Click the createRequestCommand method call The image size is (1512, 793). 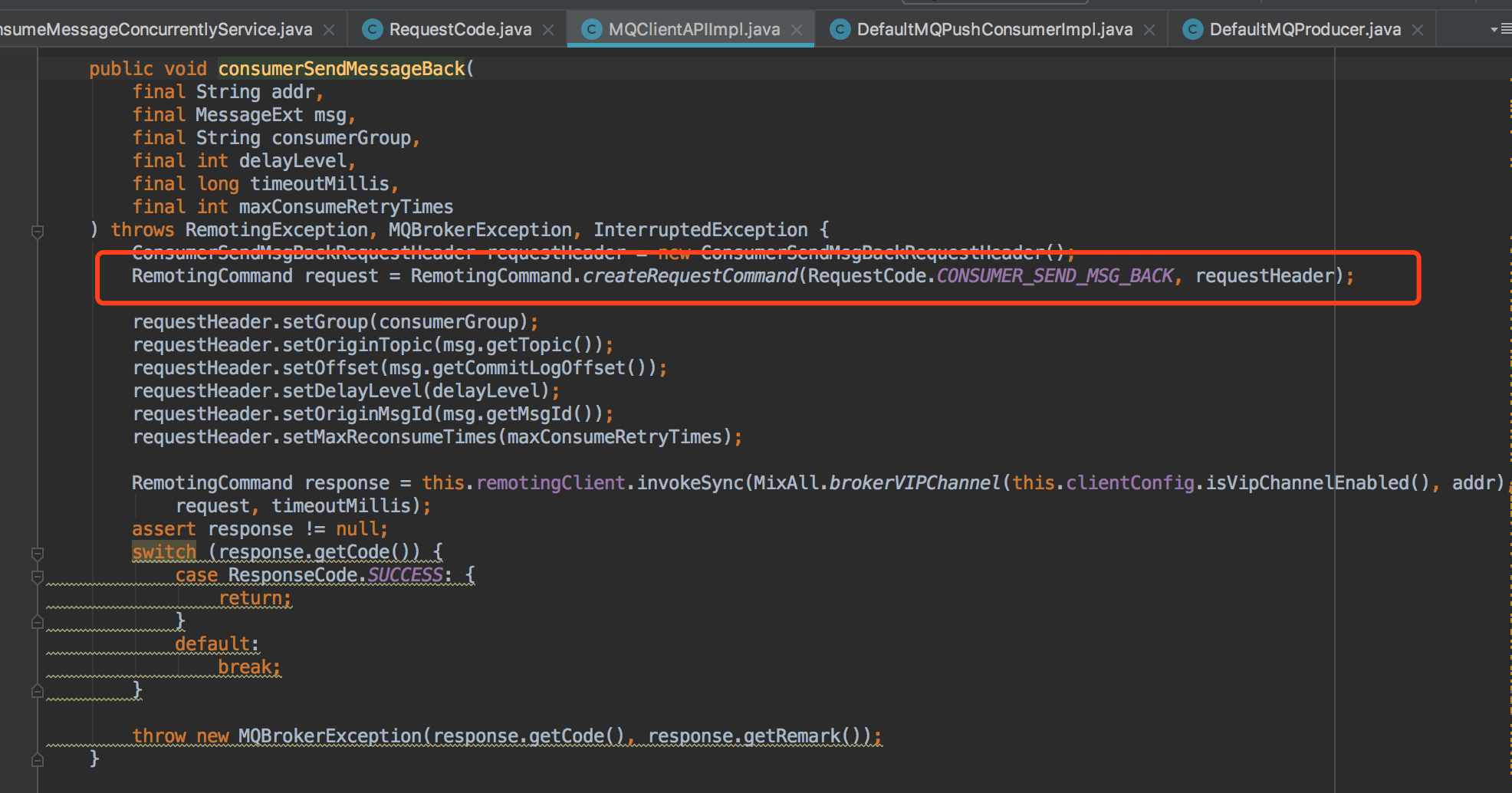click(x=690, y=276)
